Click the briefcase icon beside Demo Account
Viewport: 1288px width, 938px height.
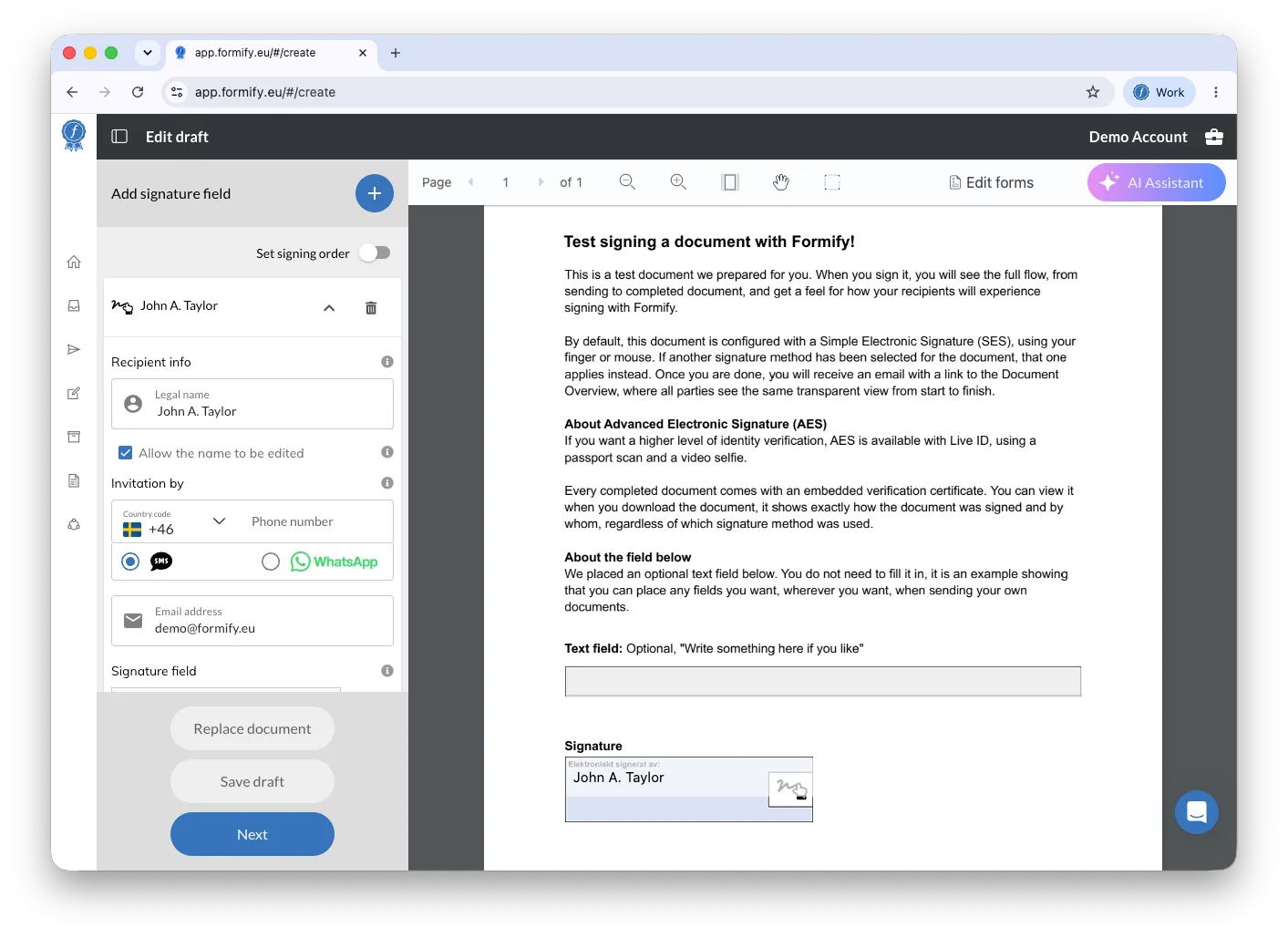(1214, 137)
